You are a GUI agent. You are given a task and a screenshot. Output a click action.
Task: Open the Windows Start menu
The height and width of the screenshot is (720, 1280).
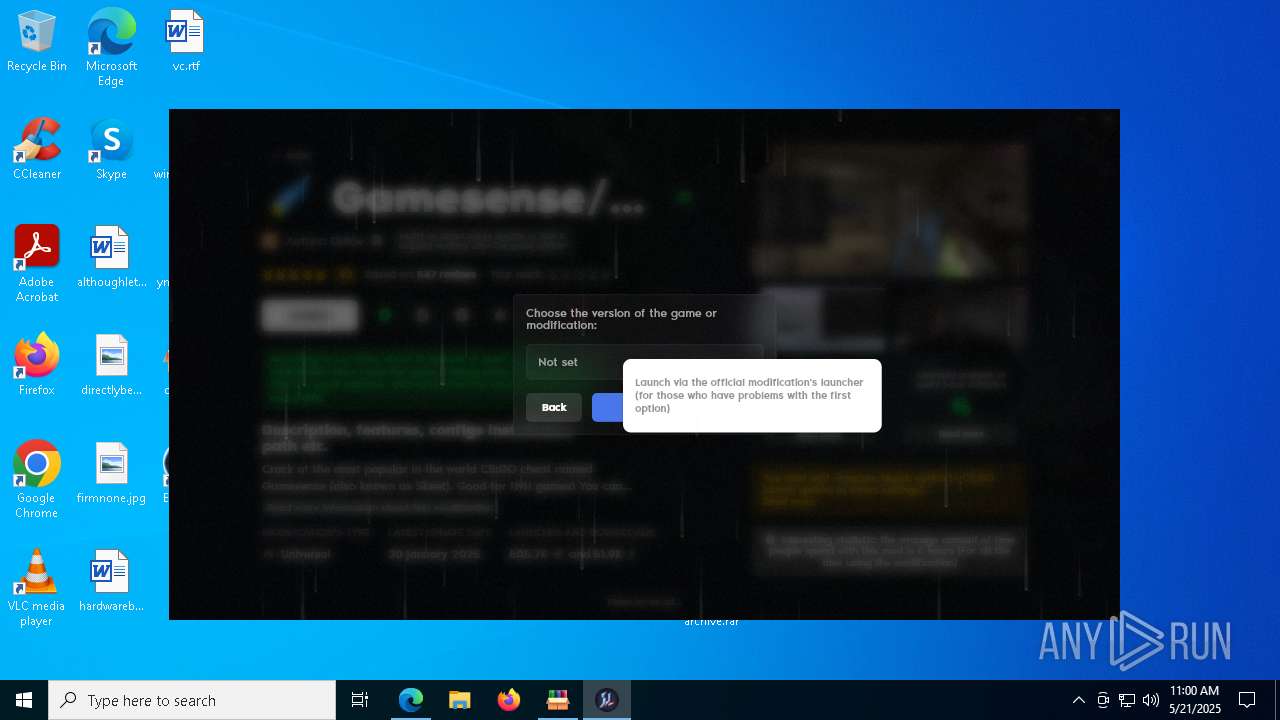pos(24,700)
